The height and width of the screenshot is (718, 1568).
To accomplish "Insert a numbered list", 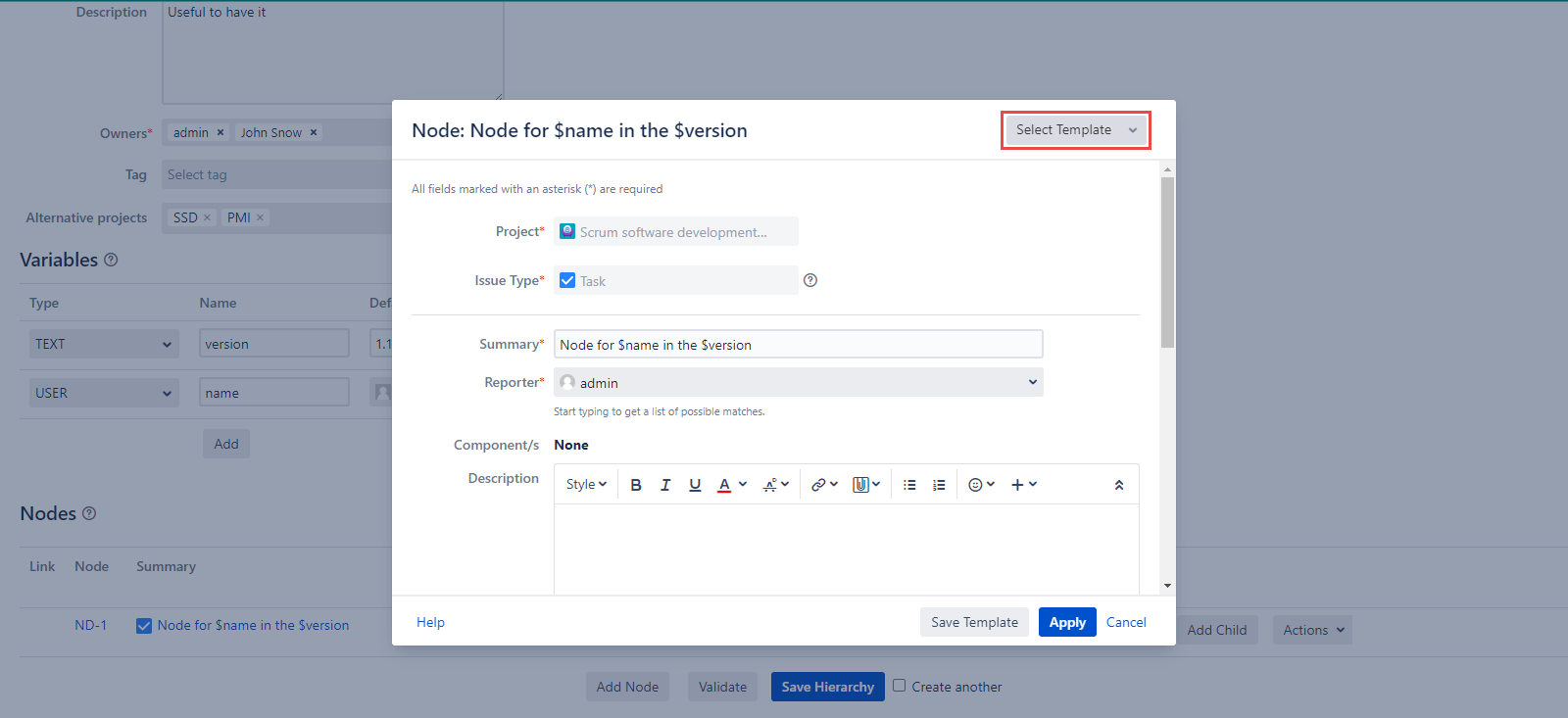I will 939,485.
